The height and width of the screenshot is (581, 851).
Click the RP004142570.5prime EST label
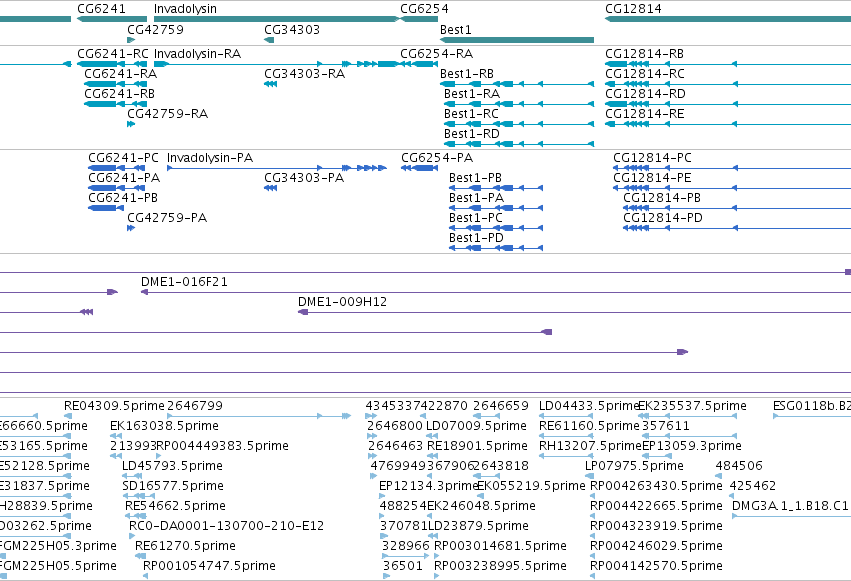click(x=656, y=566)
